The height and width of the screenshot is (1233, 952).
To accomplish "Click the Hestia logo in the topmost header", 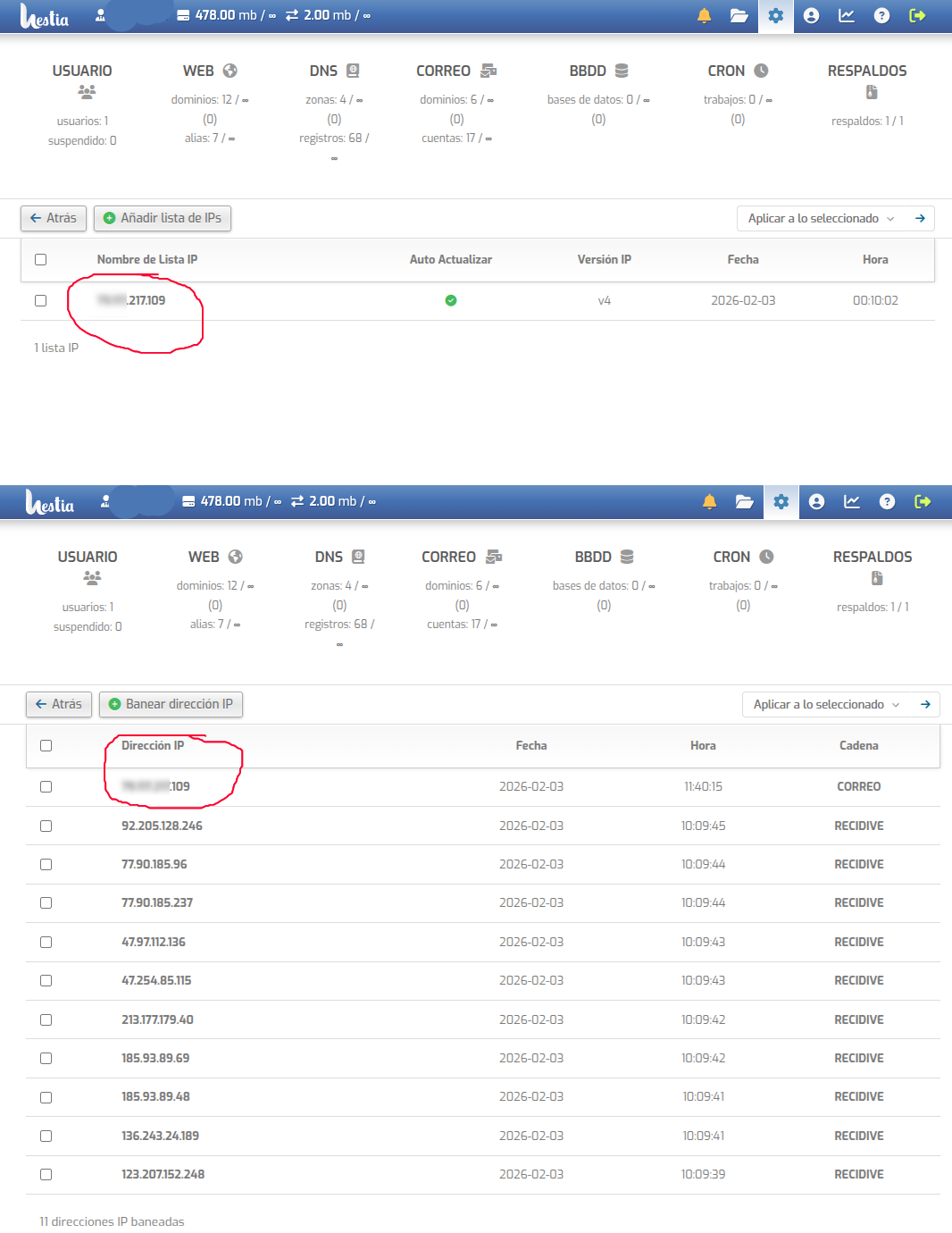I will click(x=45, y=16).
